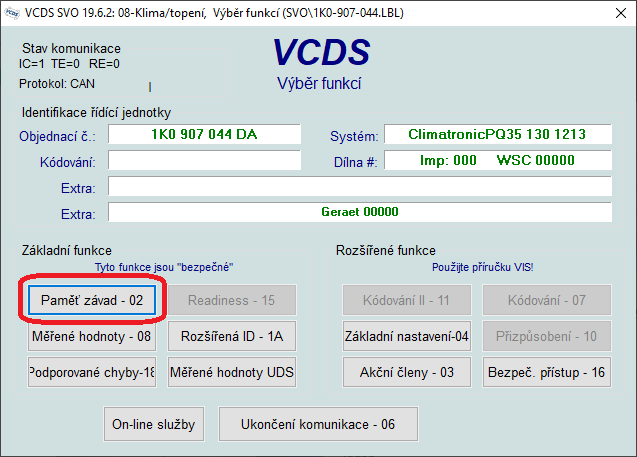
Task: Click Kódování II - 11 button
Action: [x=407, y=300]
